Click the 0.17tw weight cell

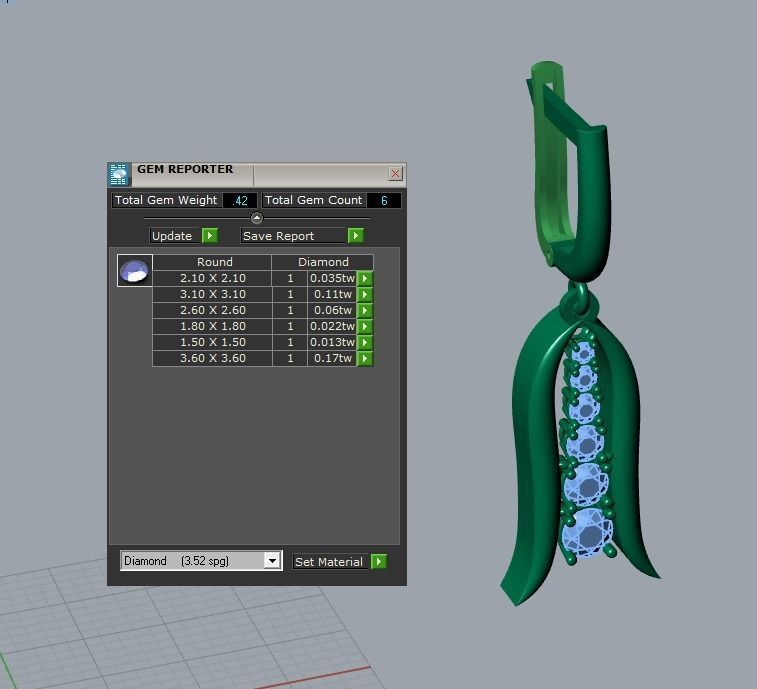(332, 358)
